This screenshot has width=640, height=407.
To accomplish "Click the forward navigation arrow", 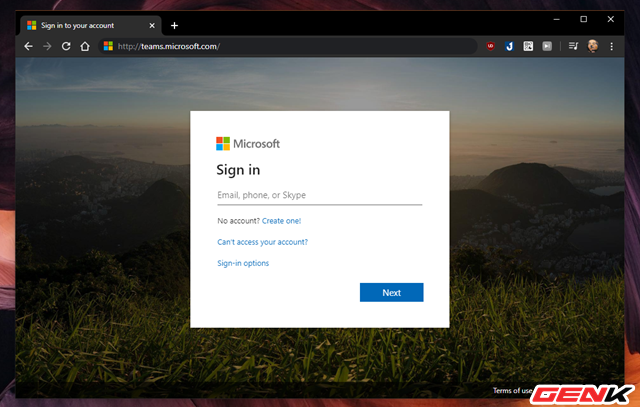I will coord(47,47).
